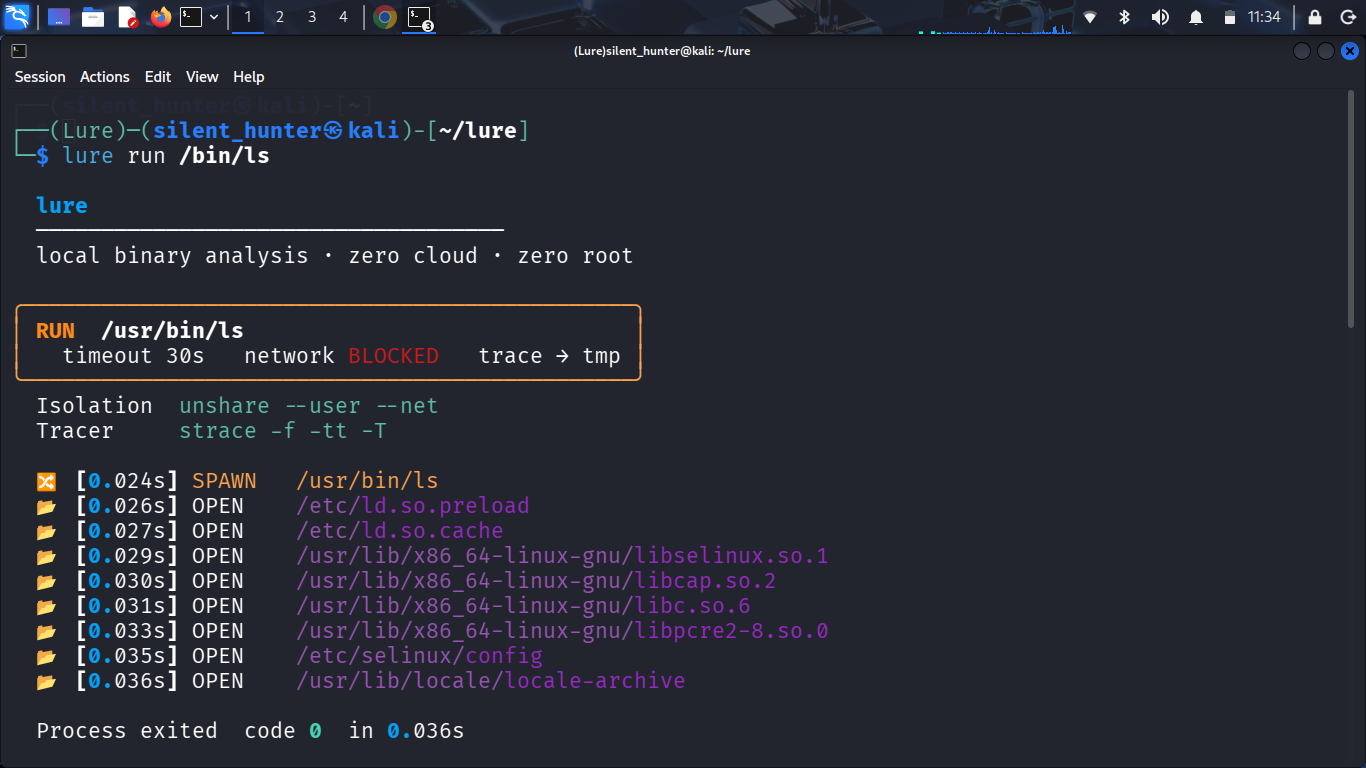This screenshot has width=1366, height=768.
Task: Close the terminal window
Action: pyautogui.click(x=1350, y=51)
